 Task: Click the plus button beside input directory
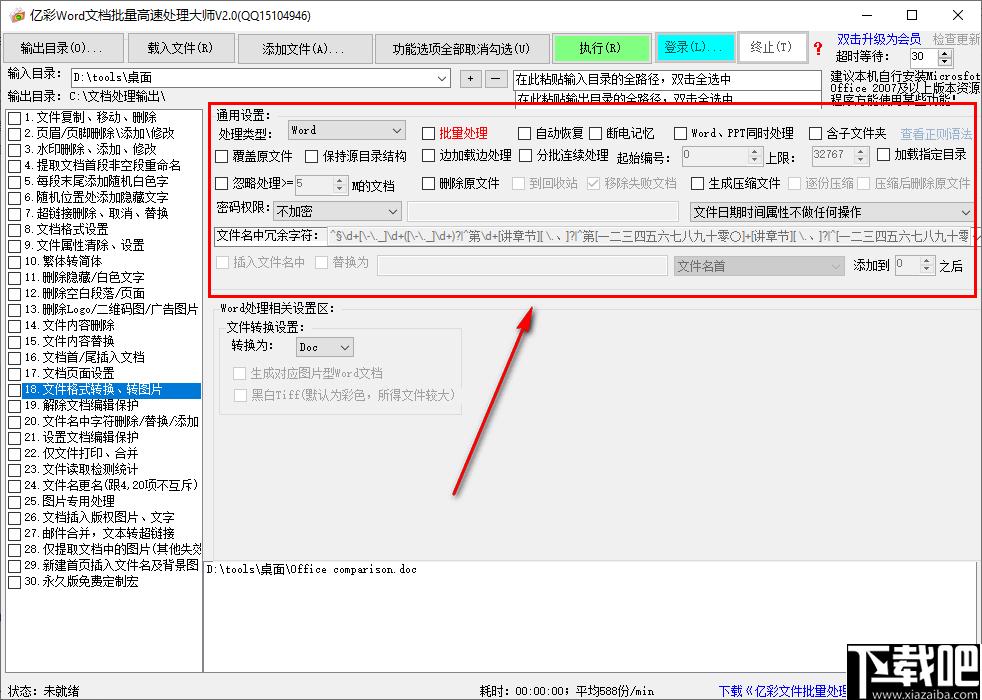[x=470, y=79]
